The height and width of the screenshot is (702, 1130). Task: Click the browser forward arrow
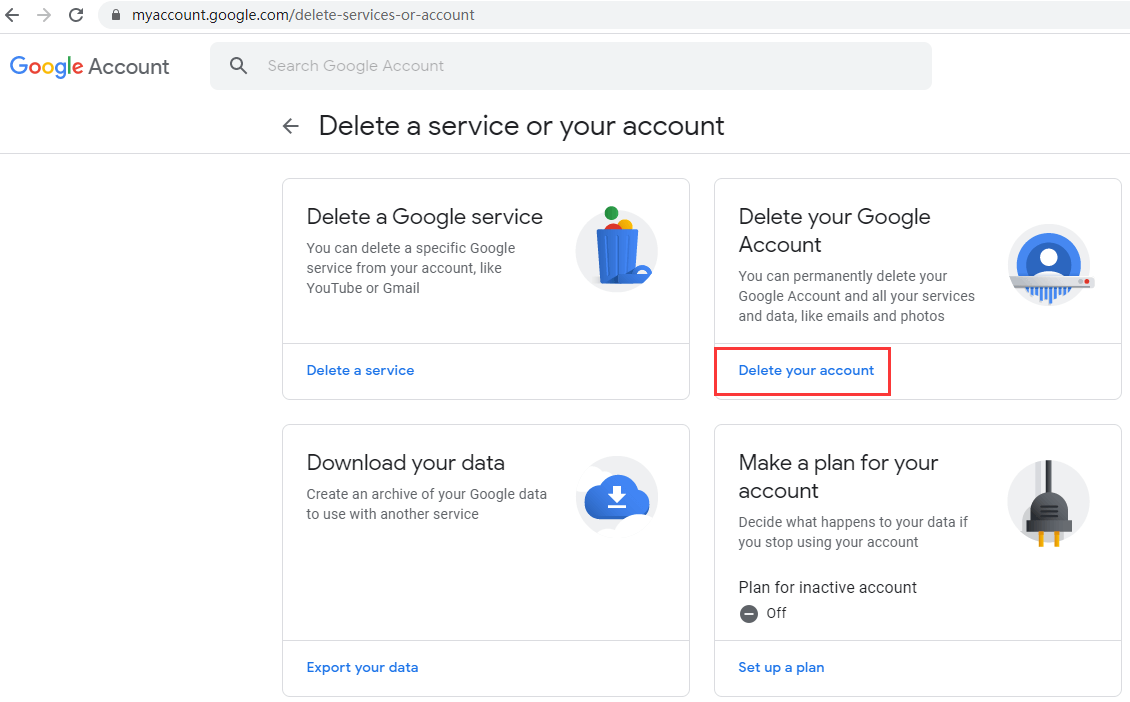click(44, 14)
